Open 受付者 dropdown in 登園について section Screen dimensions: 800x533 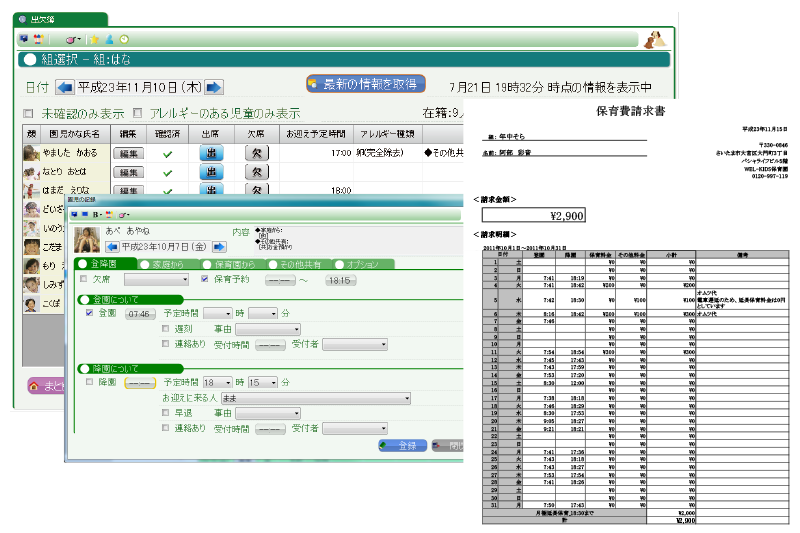pos(355,345)
